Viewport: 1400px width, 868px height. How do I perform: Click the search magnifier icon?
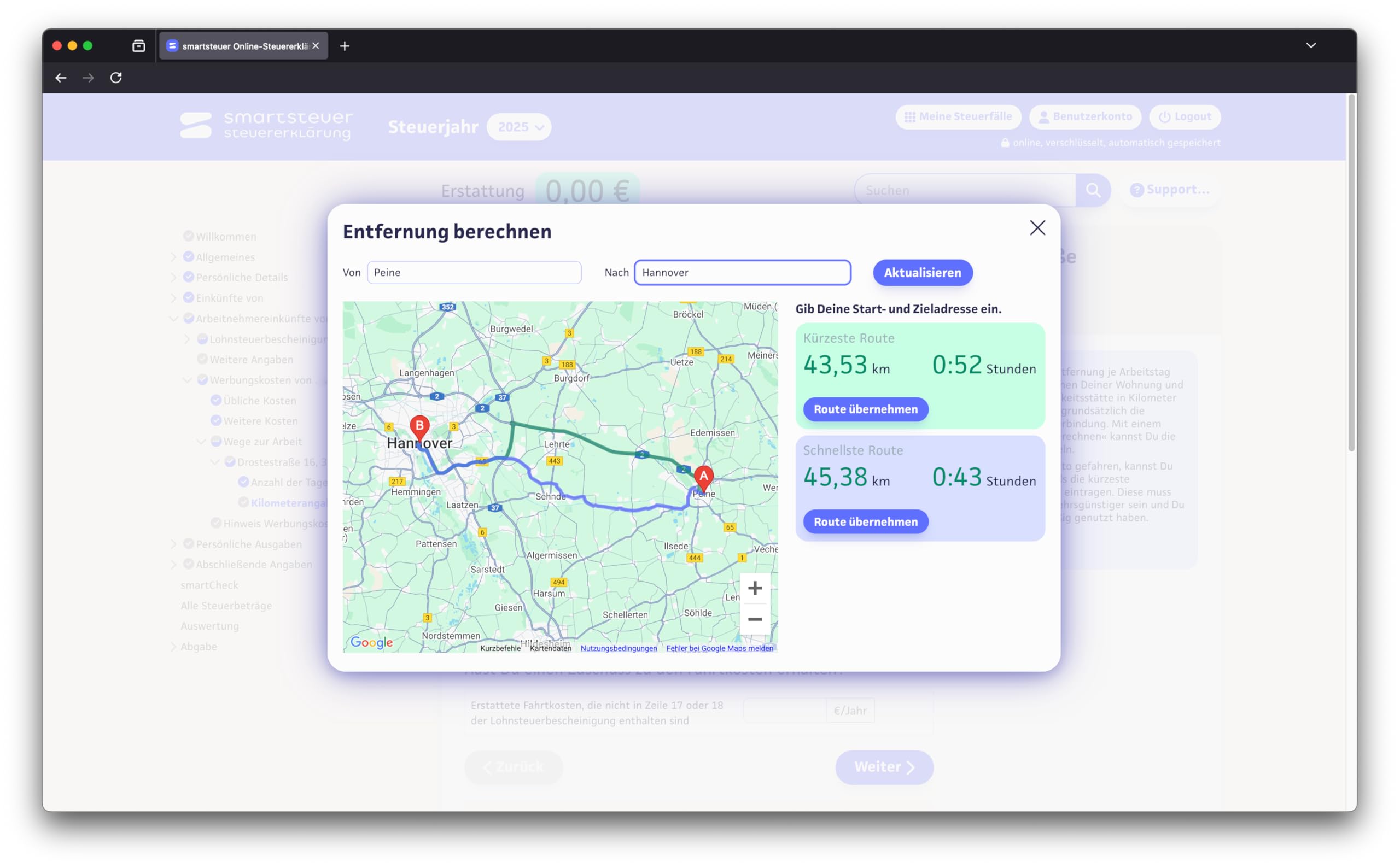point(1093,191)
